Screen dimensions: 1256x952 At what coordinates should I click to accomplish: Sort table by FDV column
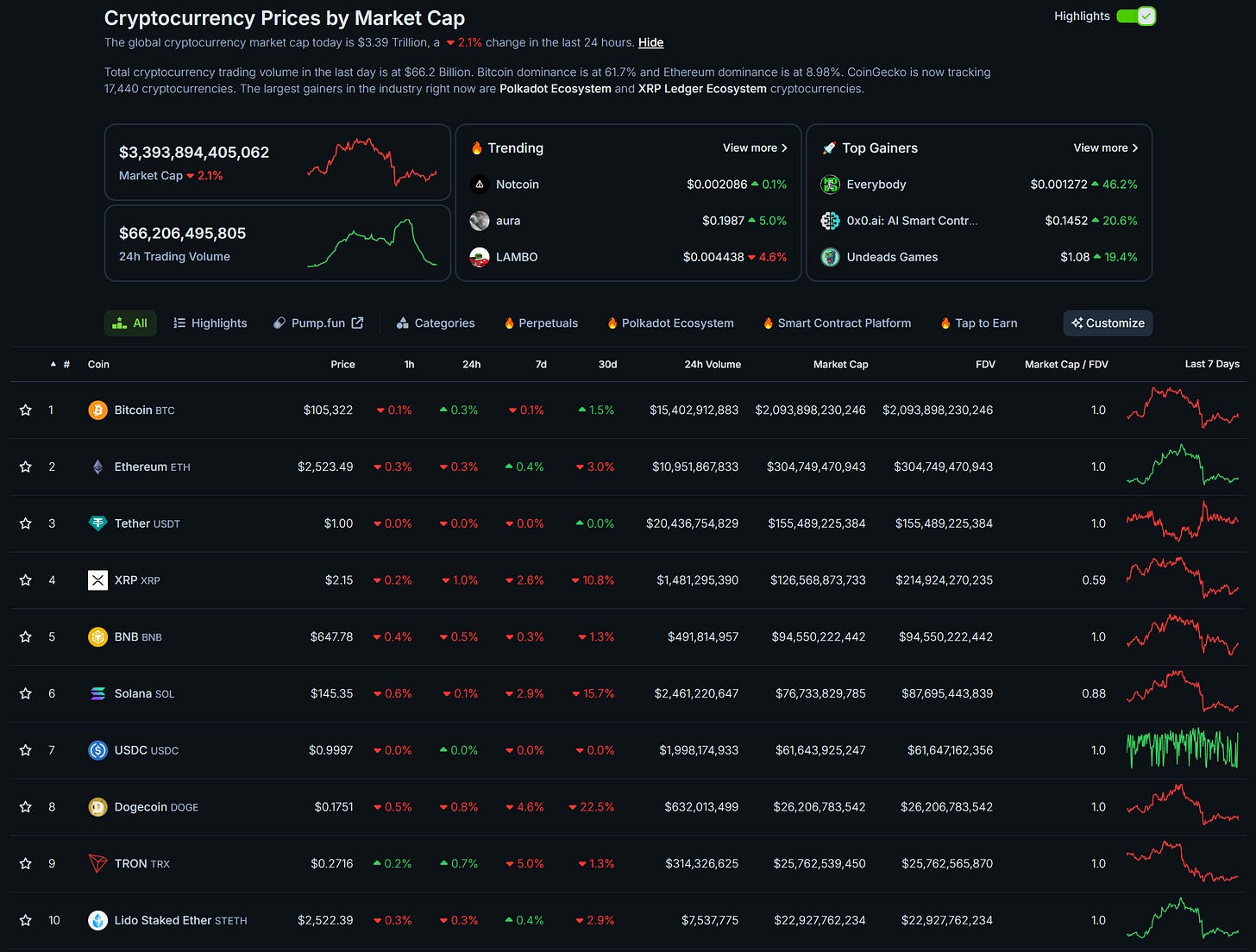(x=985, y=365)
